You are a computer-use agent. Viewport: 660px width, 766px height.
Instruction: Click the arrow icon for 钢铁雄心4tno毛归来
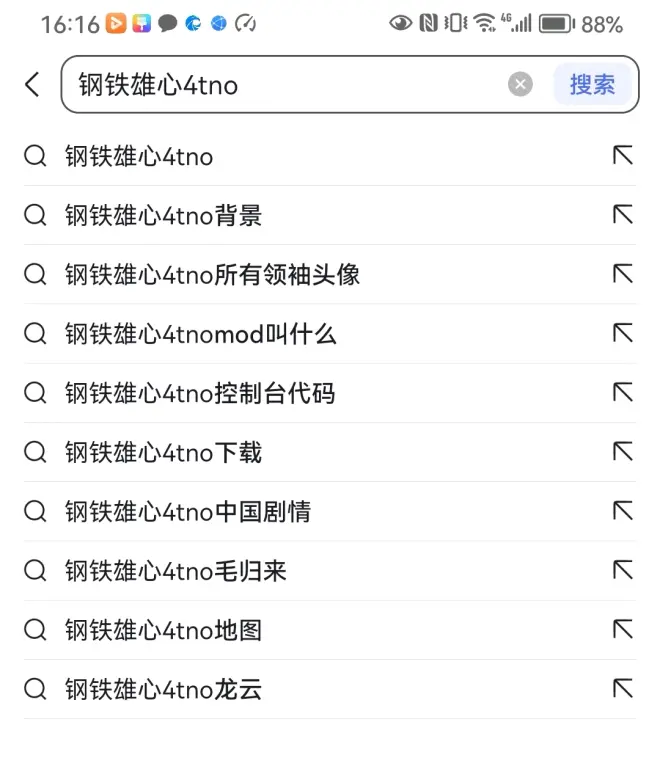pyautogui.click(x=623, y=571)
